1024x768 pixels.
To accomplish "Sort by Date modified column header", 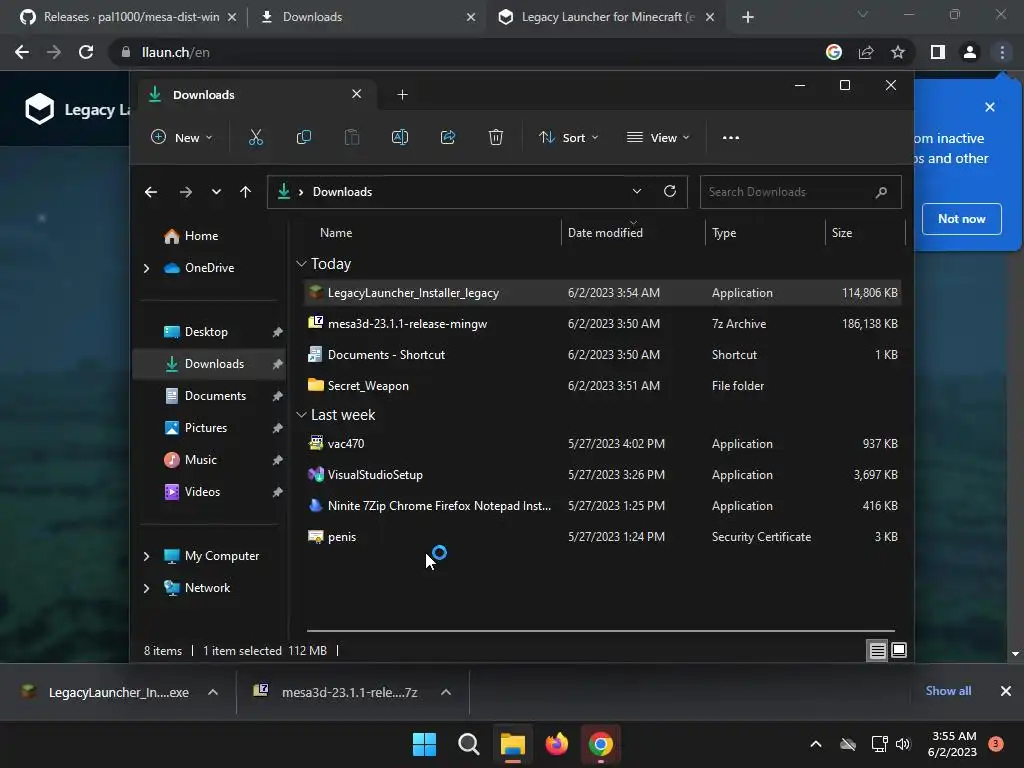I will pos(605,233).
